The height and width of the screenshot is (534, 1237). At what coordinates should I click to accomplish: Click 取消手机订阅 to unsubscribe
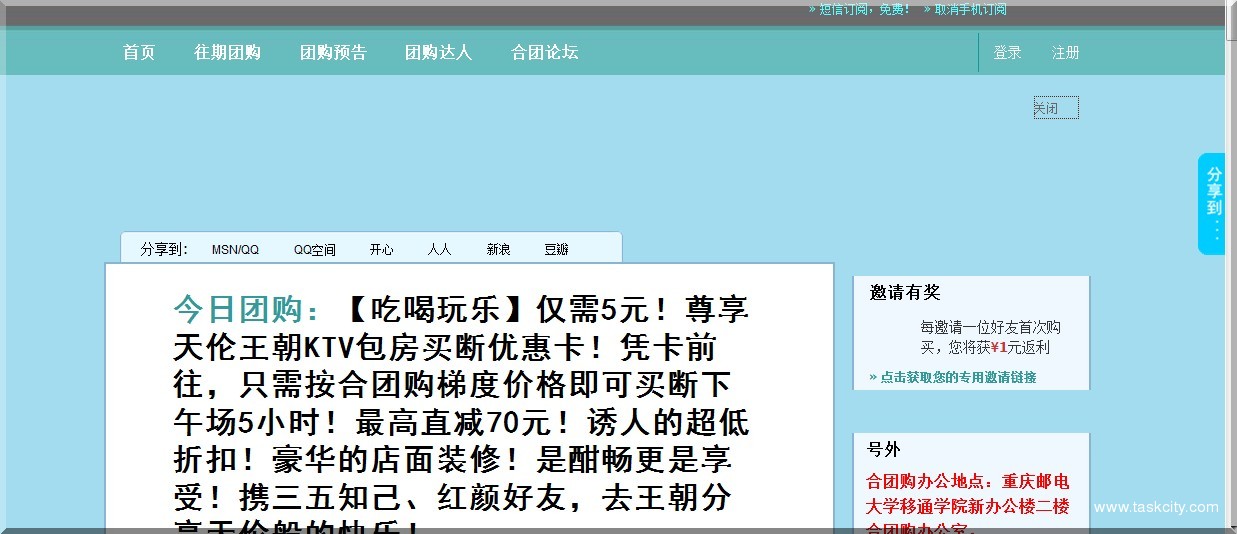pyautogui.click(x=964, y=9)
